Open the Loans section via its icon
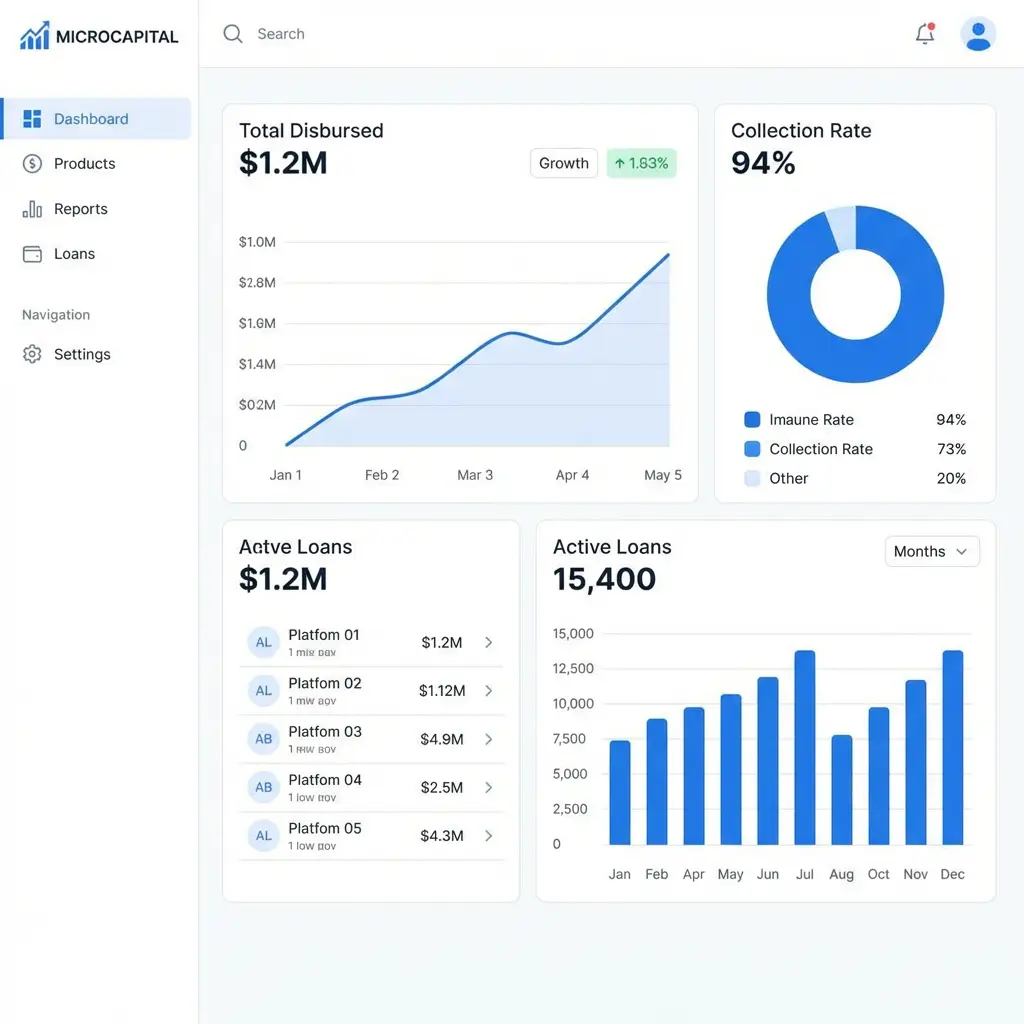The height and width of the screenshot is (1024, 1024). pyautogui.click(x=31, y=254)
